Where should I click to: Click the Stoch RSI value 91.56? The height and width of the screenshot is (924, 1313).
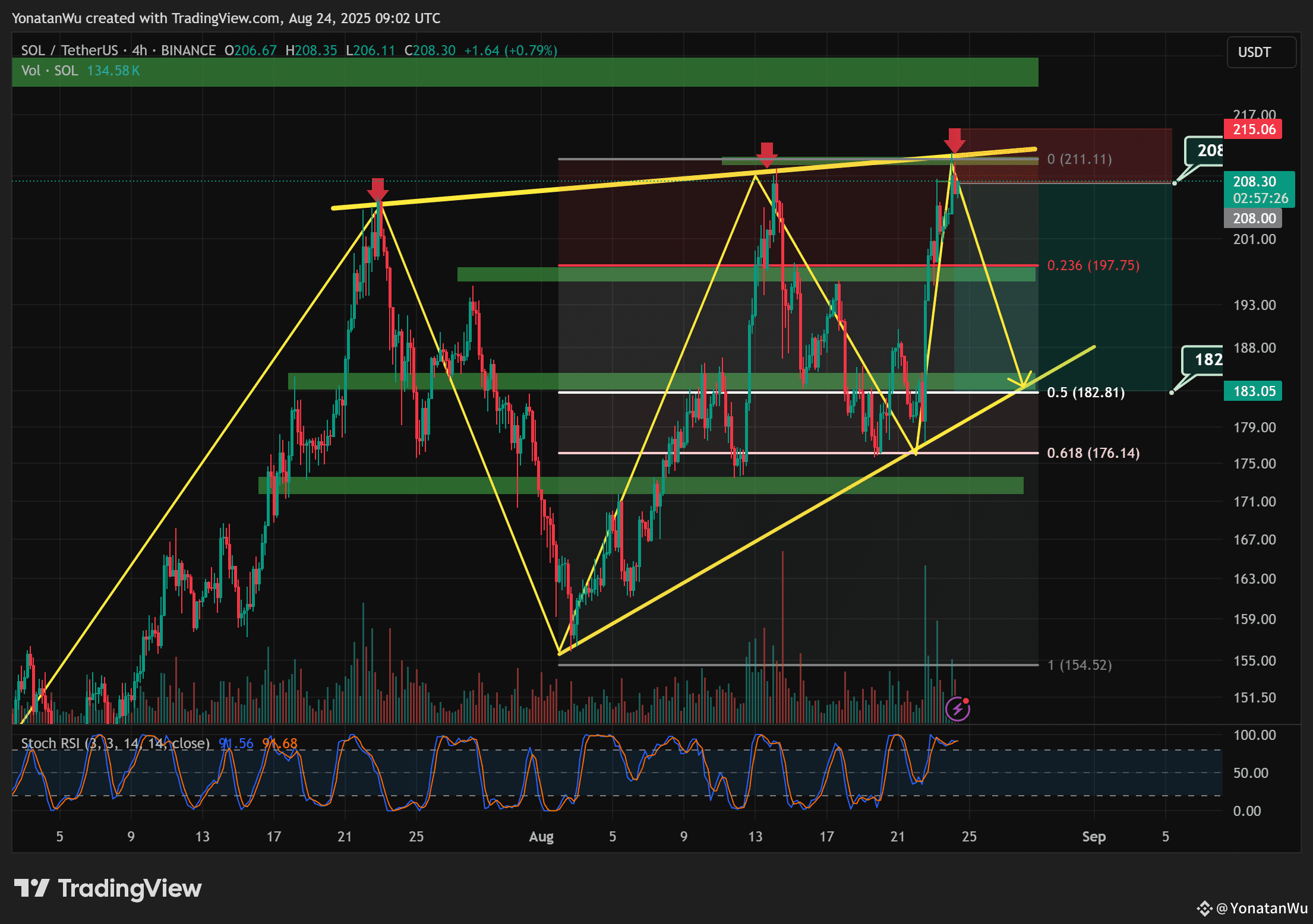236,743
